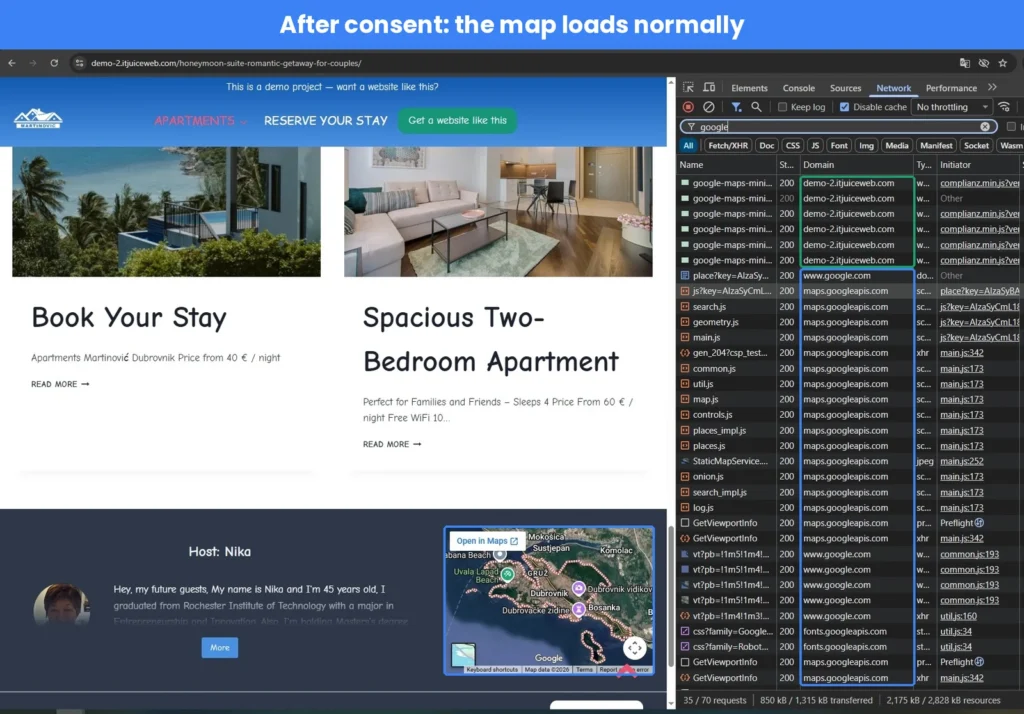Viewport: 1024px width, 714px height.
Task: Click the filter input containing 'google'
Action: pyautogui.click(x=838, y=127)
